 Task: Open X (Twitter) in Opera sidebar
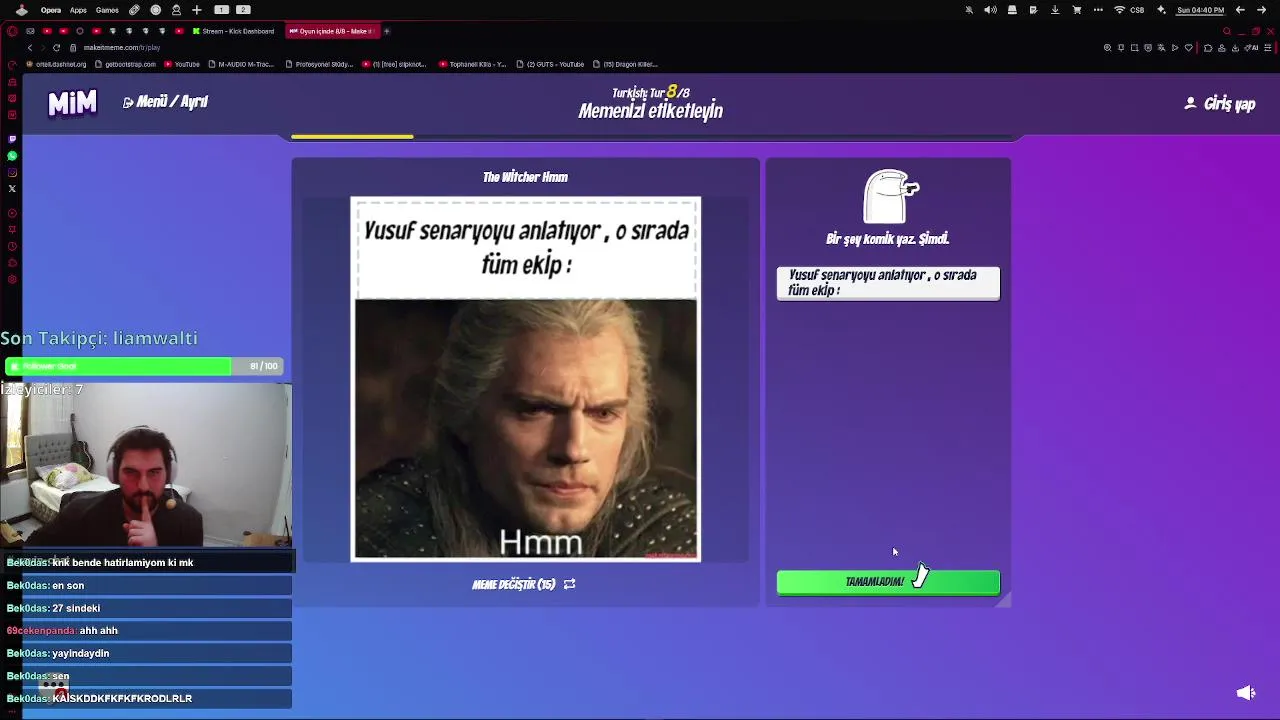[x=12, y=188]
